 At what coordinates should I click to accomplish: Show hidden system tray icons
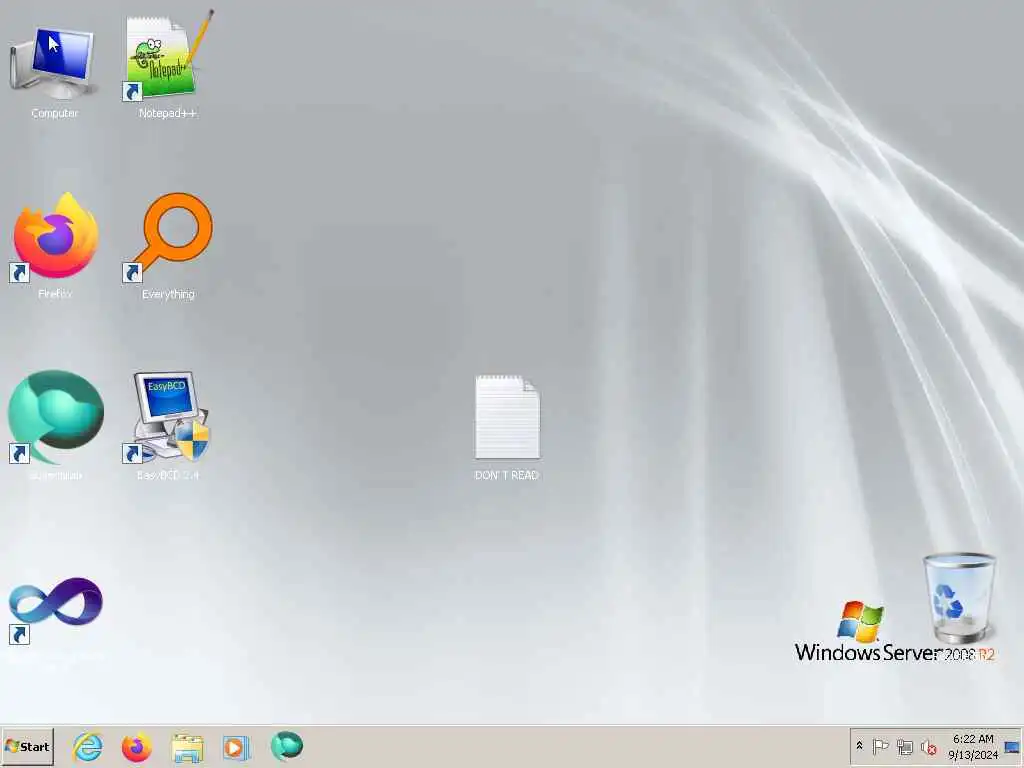[x=859, y=746]
